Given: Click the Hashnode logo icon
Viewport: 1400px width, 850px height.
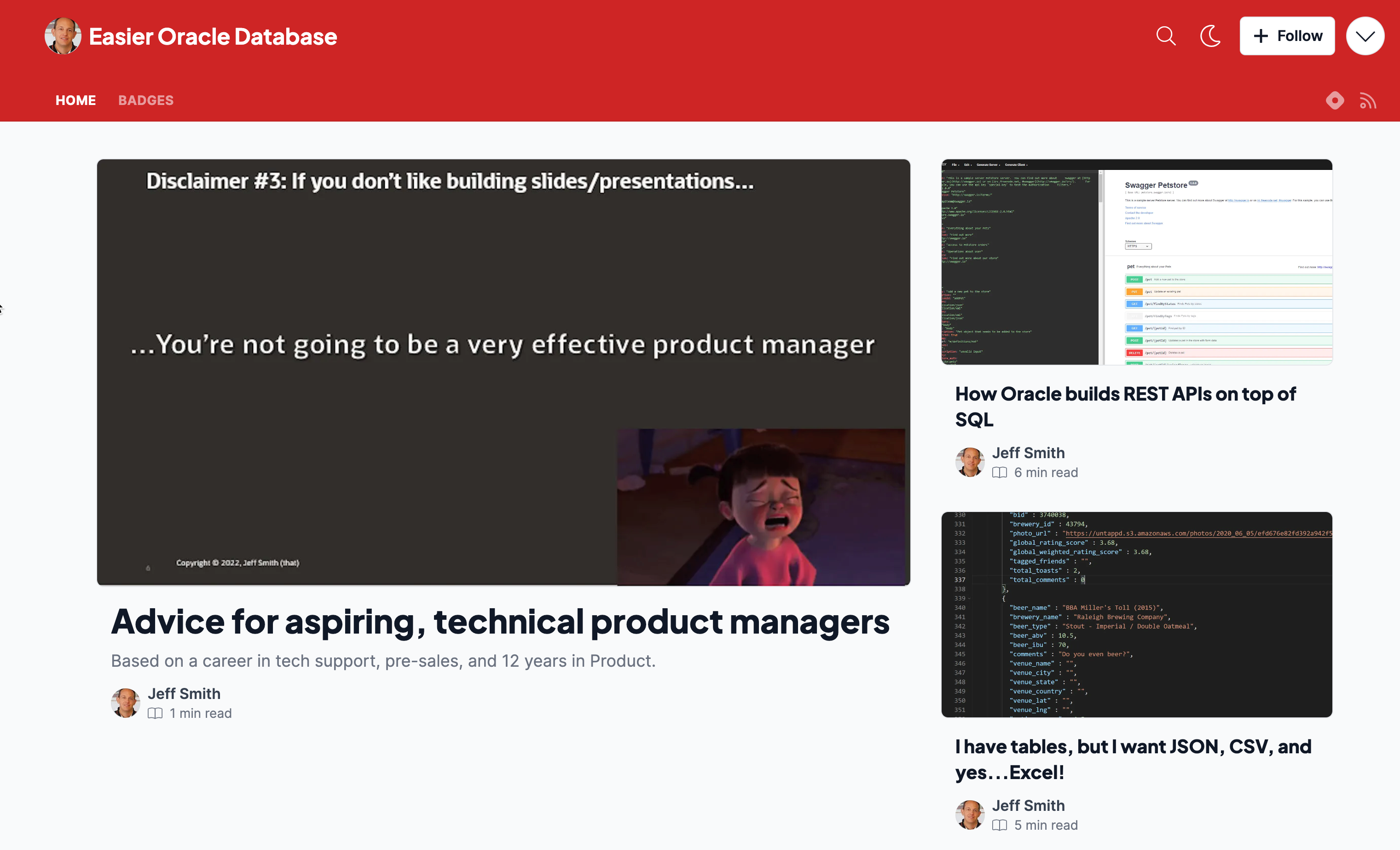Looking at the screenshot, I should 1335,101.
